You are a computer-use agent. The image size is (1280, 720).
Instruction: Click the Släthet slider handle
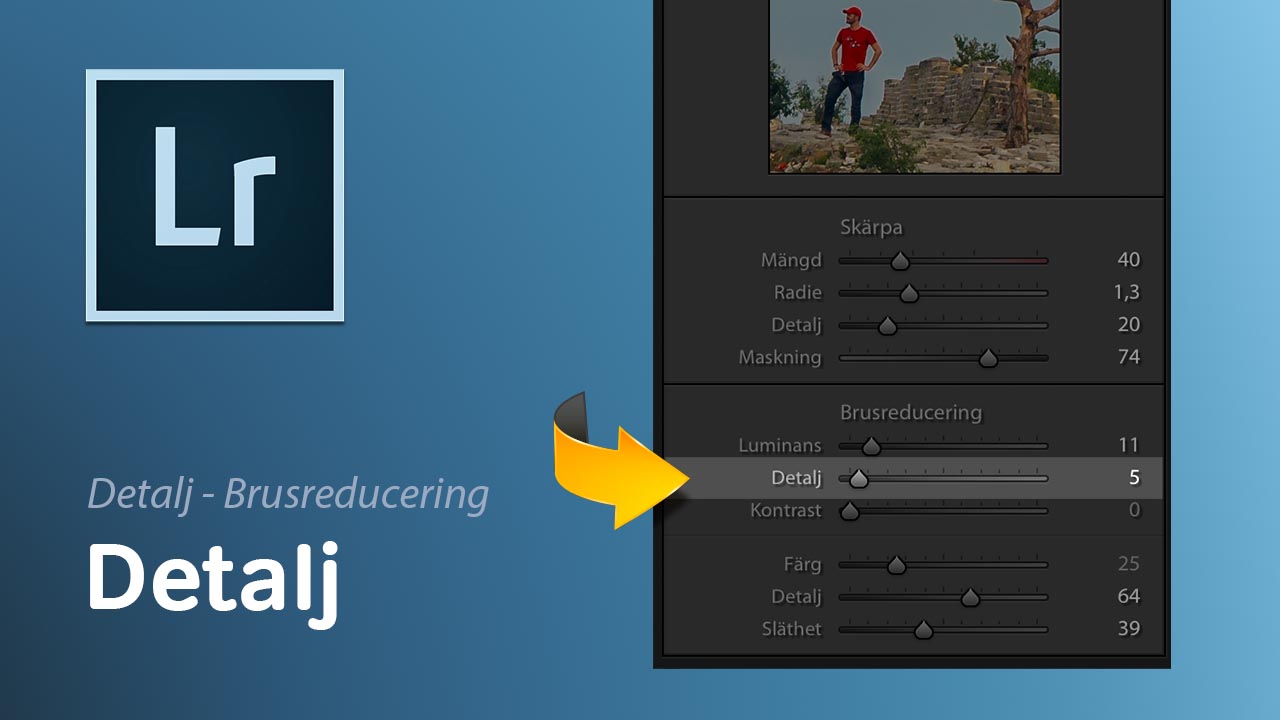pyautogui.click(x=923, y=630)
